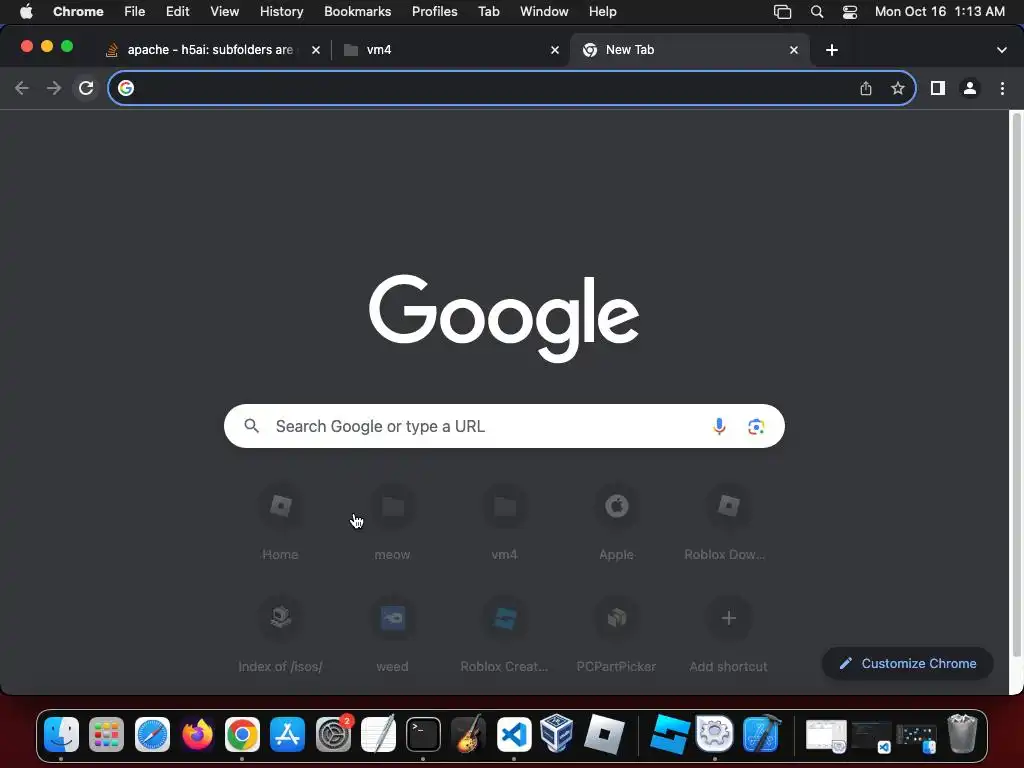Image resolution: width=1024 pixels, height=768 pixels.
Task: Toggle the Chrome side panel
Action: (938, 88)
